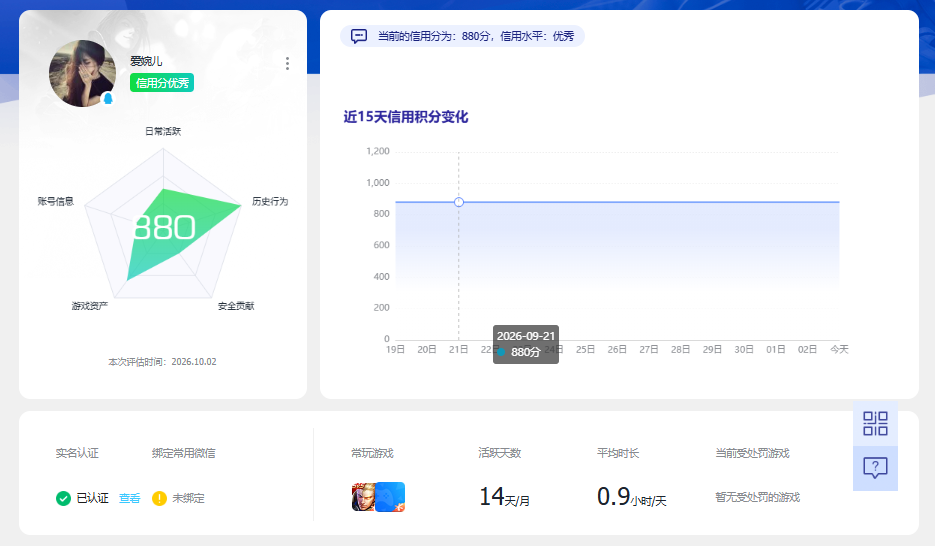Click the 30日 label on chart axis
935x546 pixels.
pyautogui.click(x=744, y=349)
